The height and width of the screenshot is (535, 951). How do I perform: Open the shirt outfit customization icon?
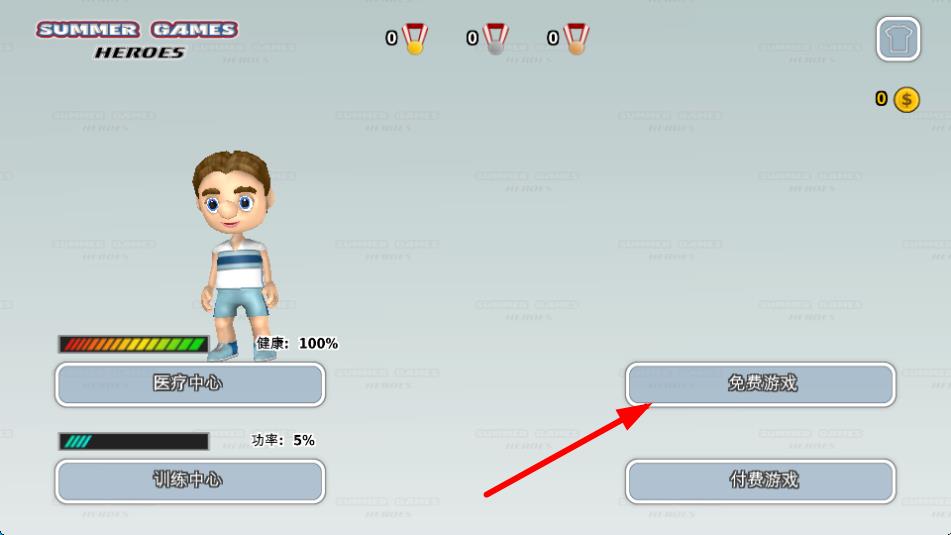(898, 39)
